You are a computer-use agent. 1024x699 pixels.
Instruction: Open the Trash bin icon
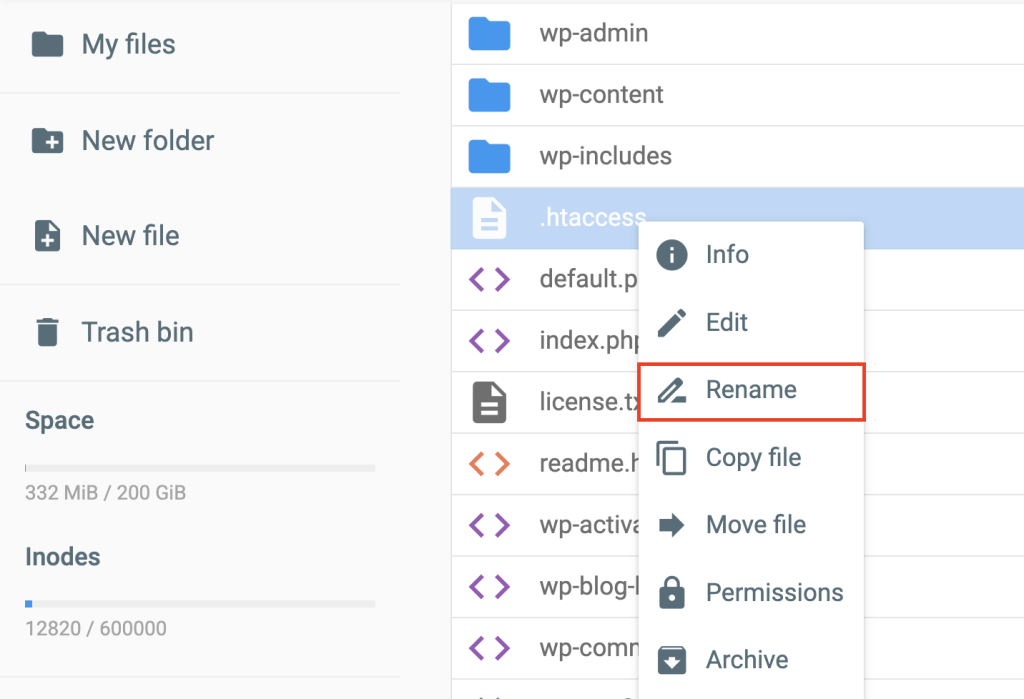point(47,332)
